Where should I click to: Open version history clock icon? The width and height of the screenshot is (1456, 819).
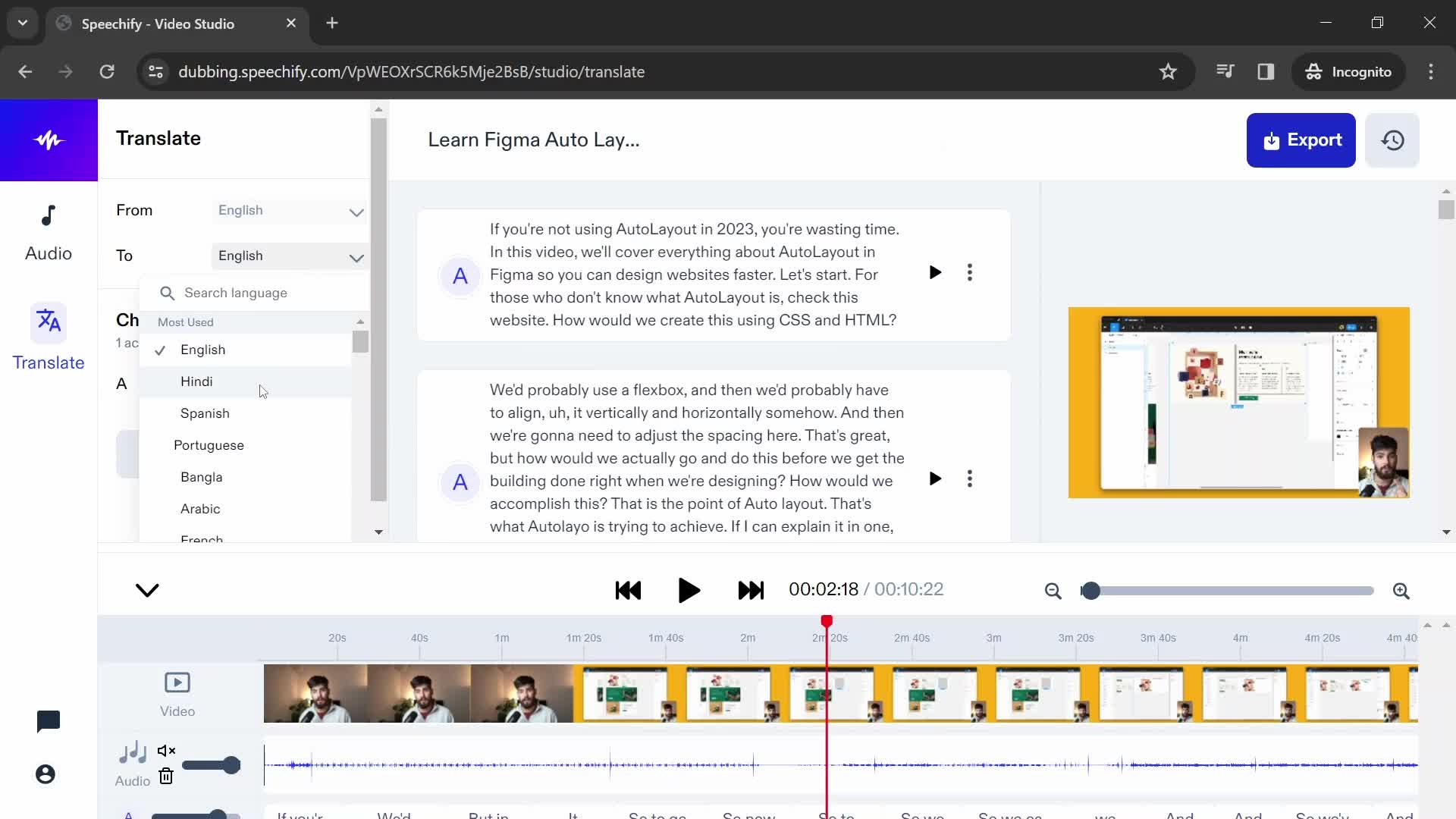(x=1392, y=140)
